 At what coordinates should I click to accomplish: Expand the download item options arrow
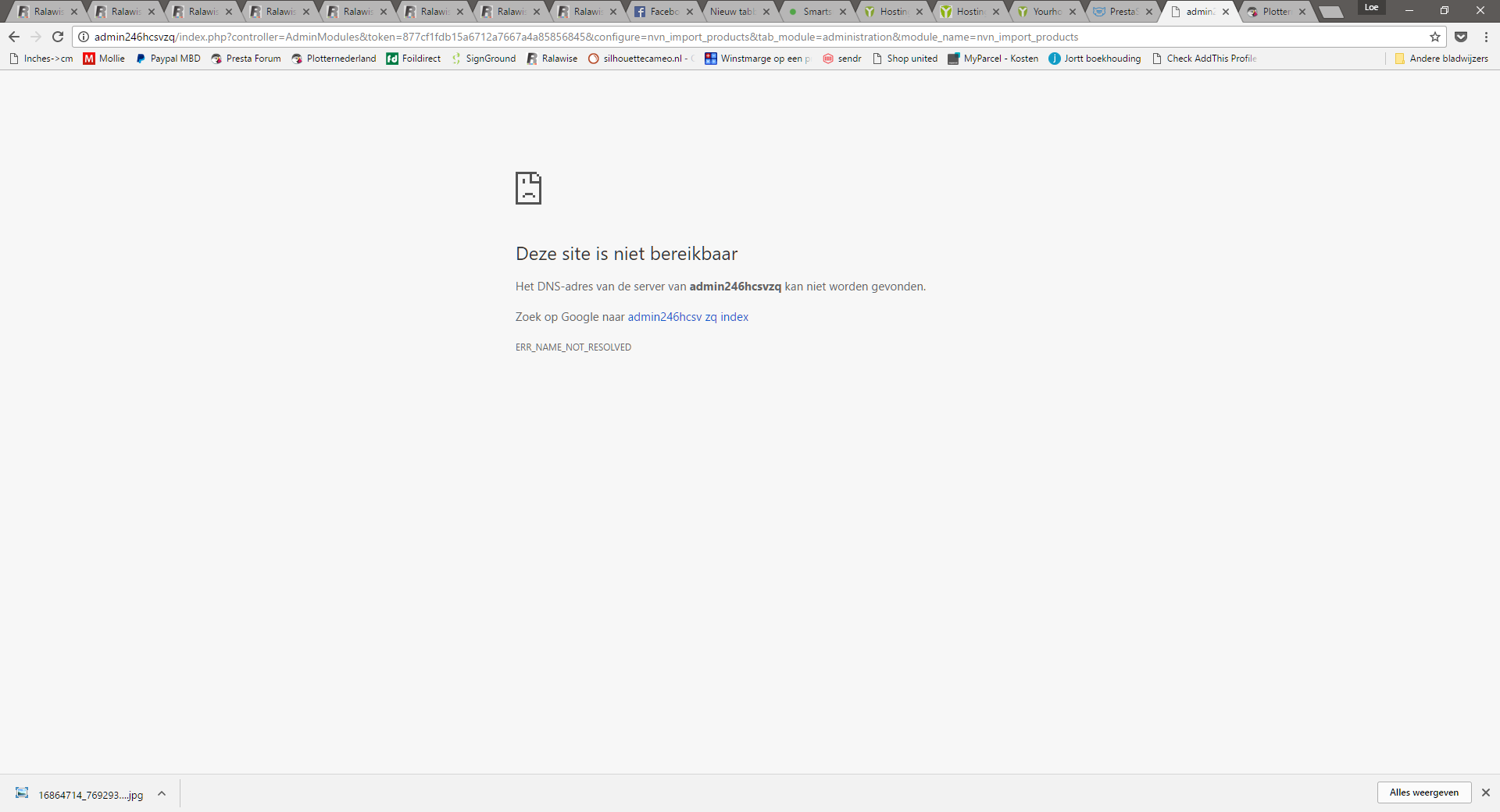point(162,793)
